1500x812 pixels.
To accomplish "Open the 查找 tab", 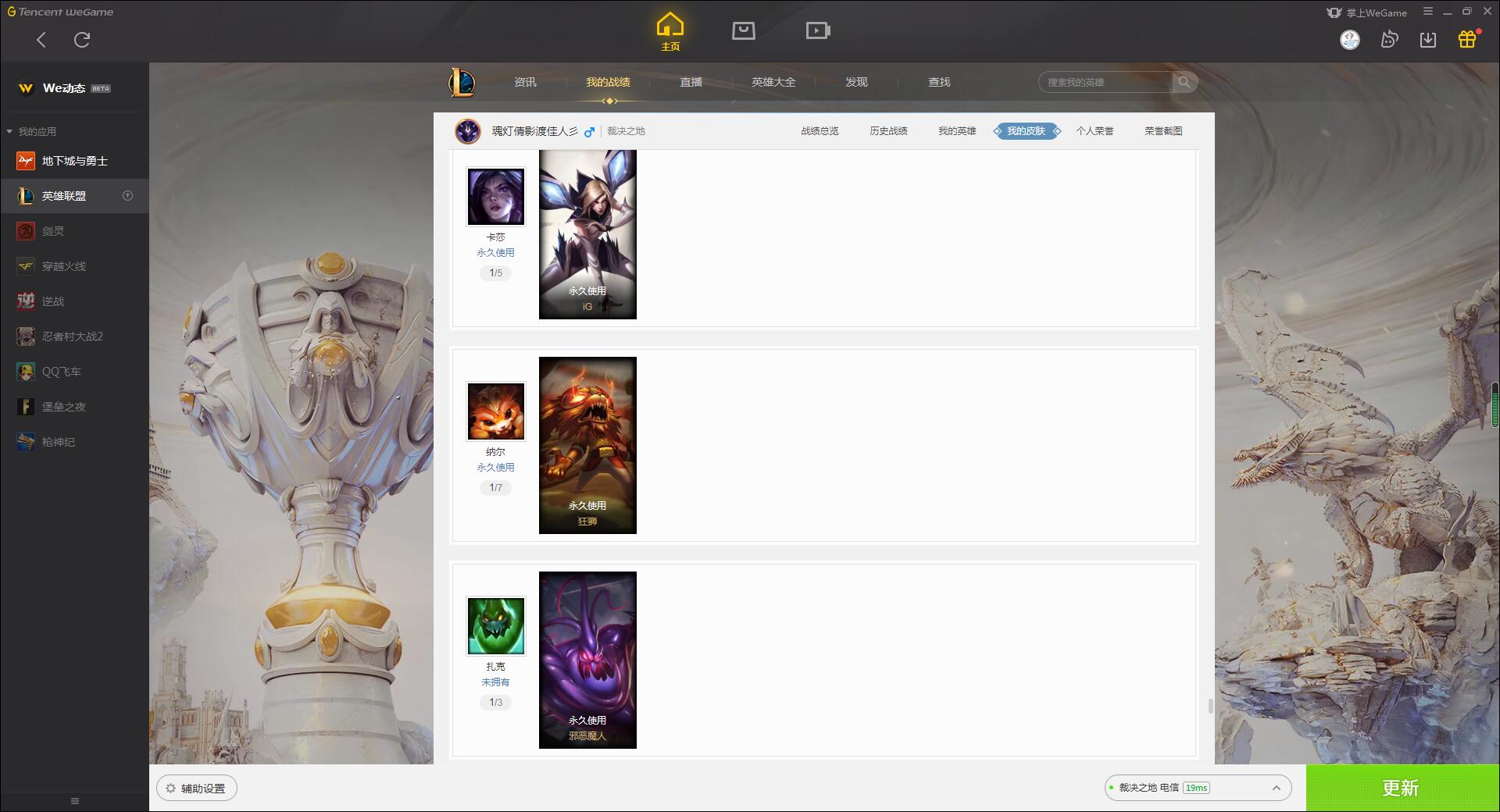I will [939, 82].
